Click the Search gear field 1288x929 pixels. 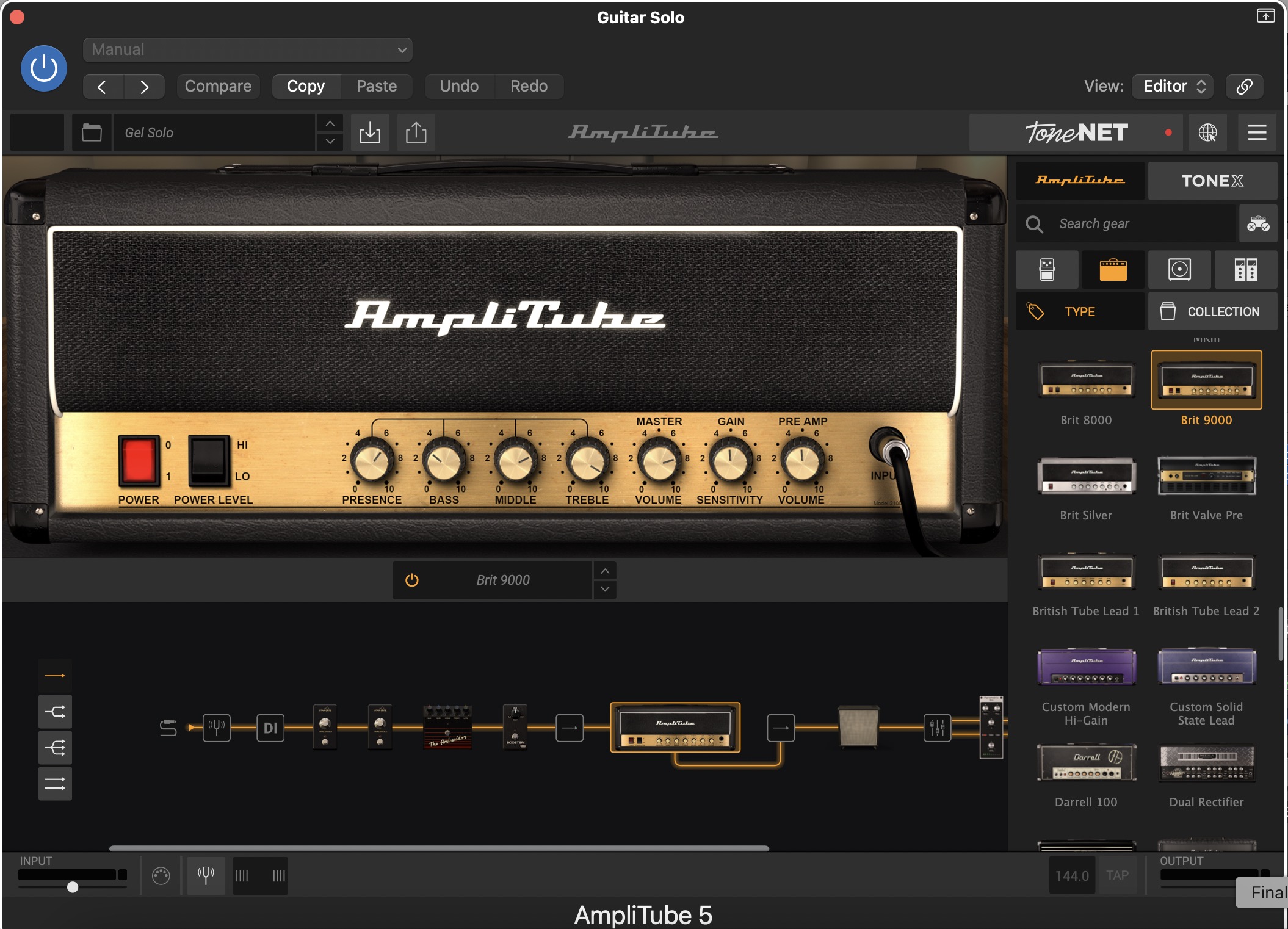tap(1126, 224)
